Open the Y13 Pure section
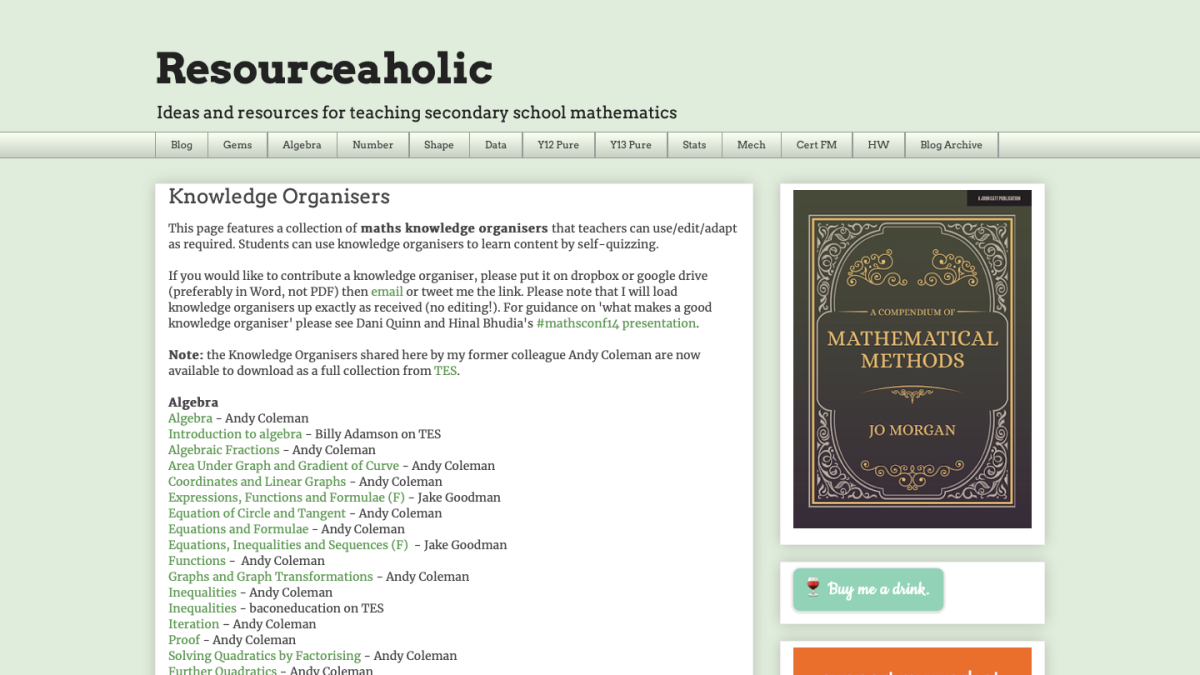The width and height of the screenshot is (1200, 675). tap(630, 144)
